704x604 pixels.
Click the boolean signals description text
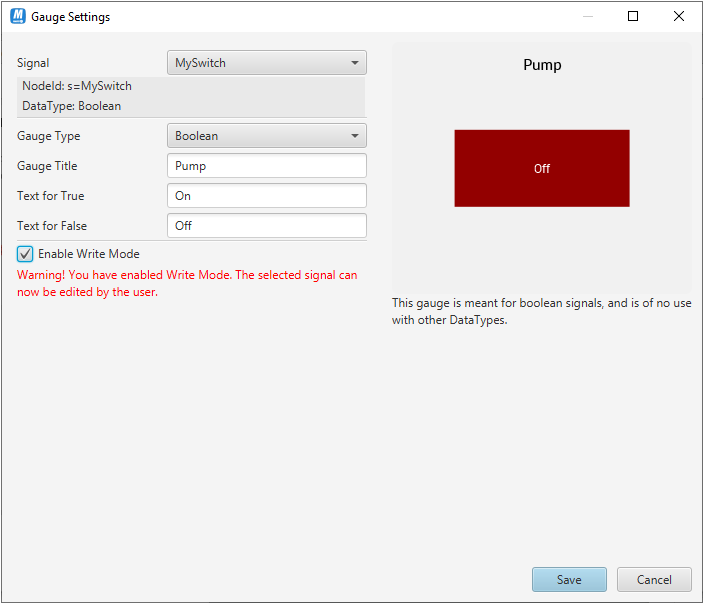point(541,311)
